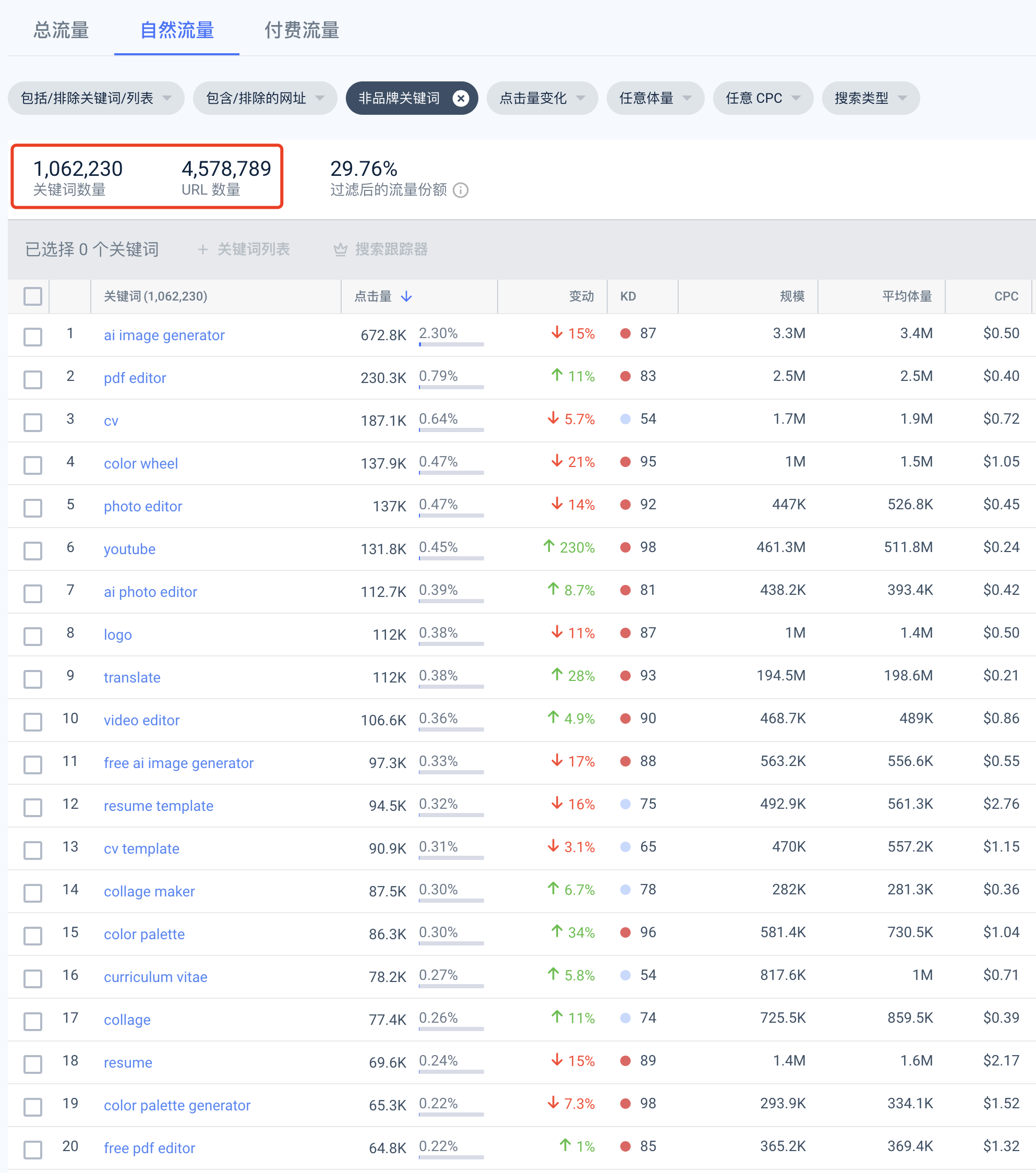1036x1173 pixels.
Task: Select the 自然流量 tab
Action: pos(177,30)
